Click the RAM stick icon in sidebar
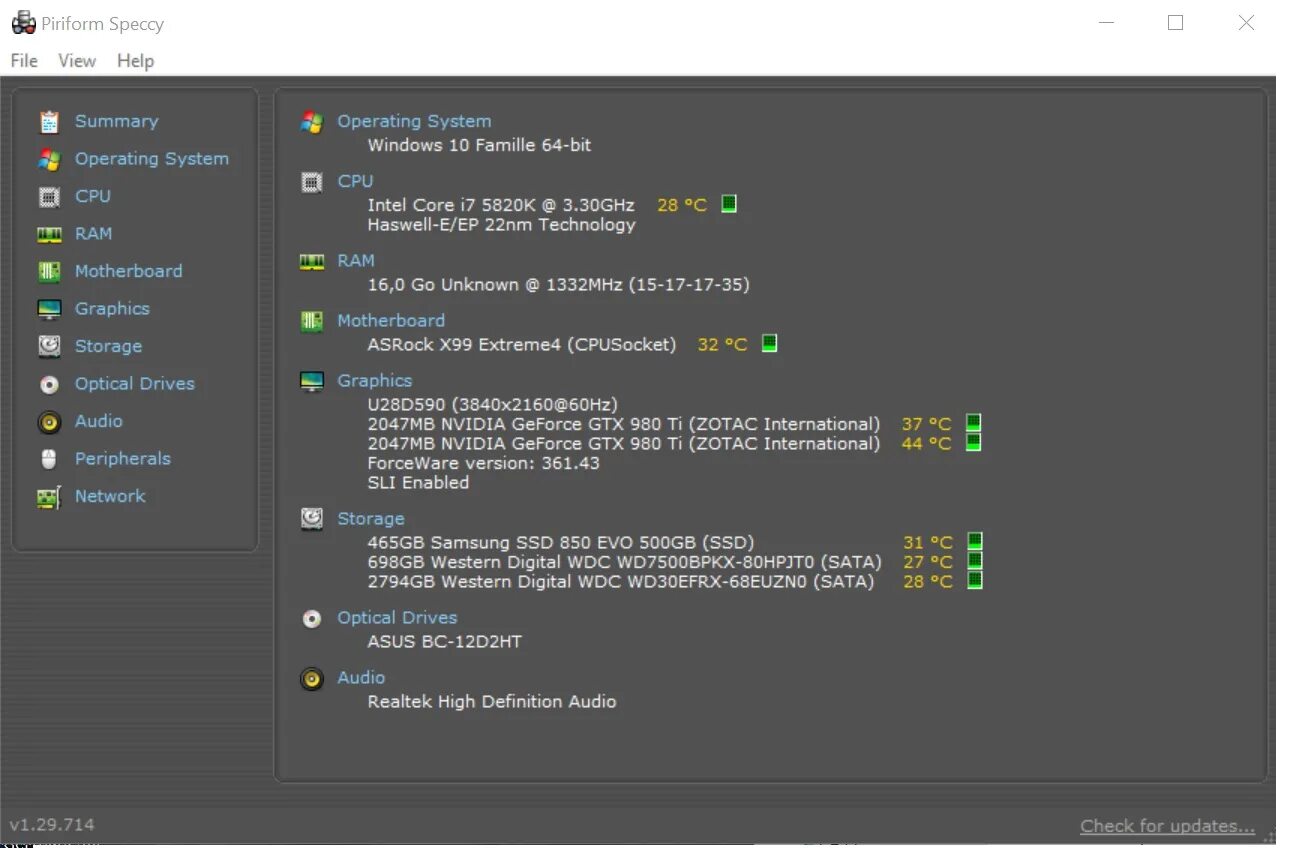Viewport: 1290px width, 848px height. coord(49,234)
